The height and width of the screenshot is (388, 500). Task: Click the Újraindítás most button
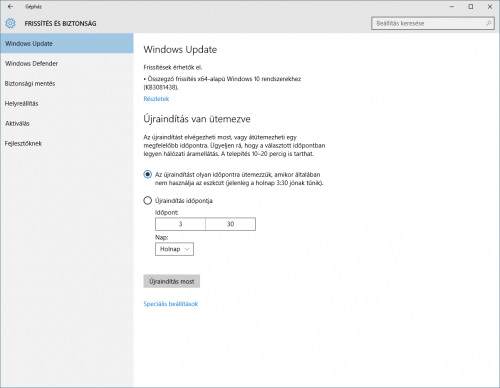pos(172,281)
